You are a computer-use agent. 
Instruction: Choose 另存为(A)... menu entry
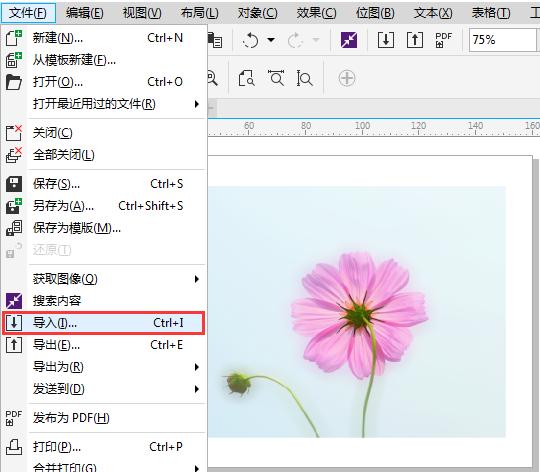(104, 206)
